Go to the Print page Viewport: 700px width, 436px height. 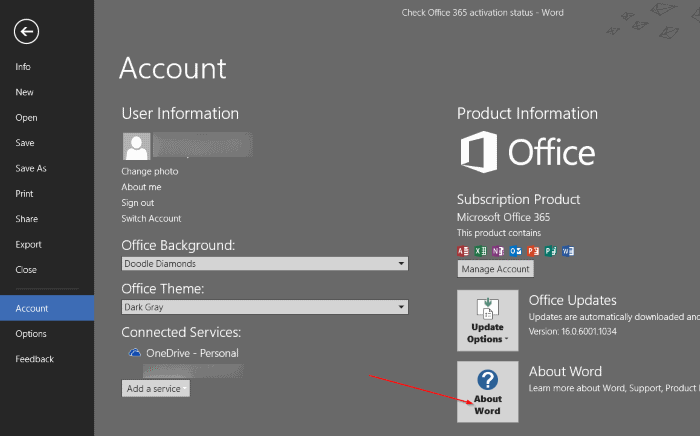24,194
